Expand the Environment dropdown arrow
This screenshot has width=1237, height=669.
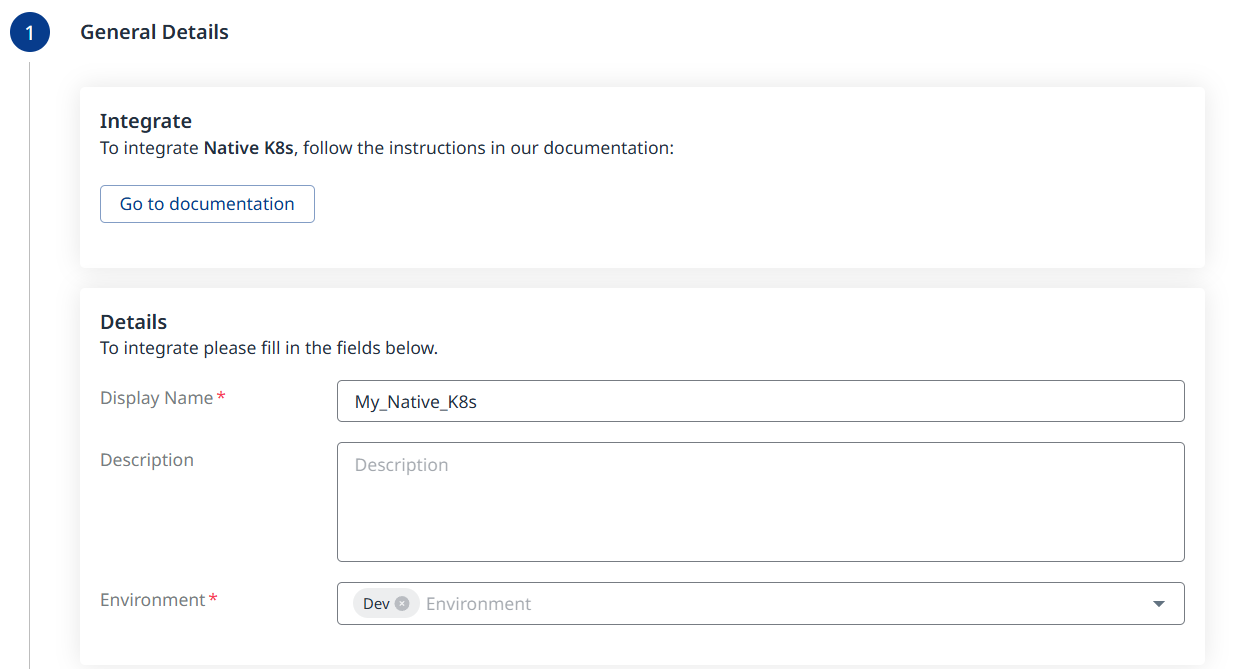pyautogui.click(x=1159, y=604)
